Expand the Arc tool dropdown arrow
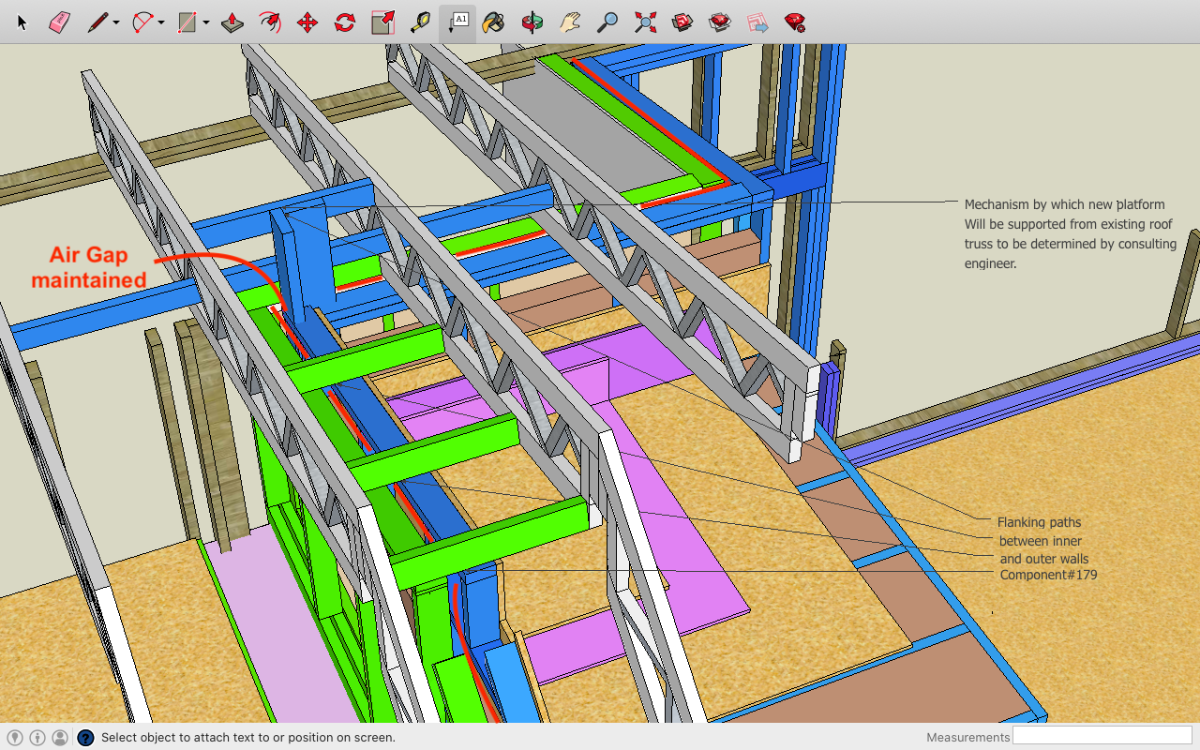1200x750 pixels. pos(161,22)
